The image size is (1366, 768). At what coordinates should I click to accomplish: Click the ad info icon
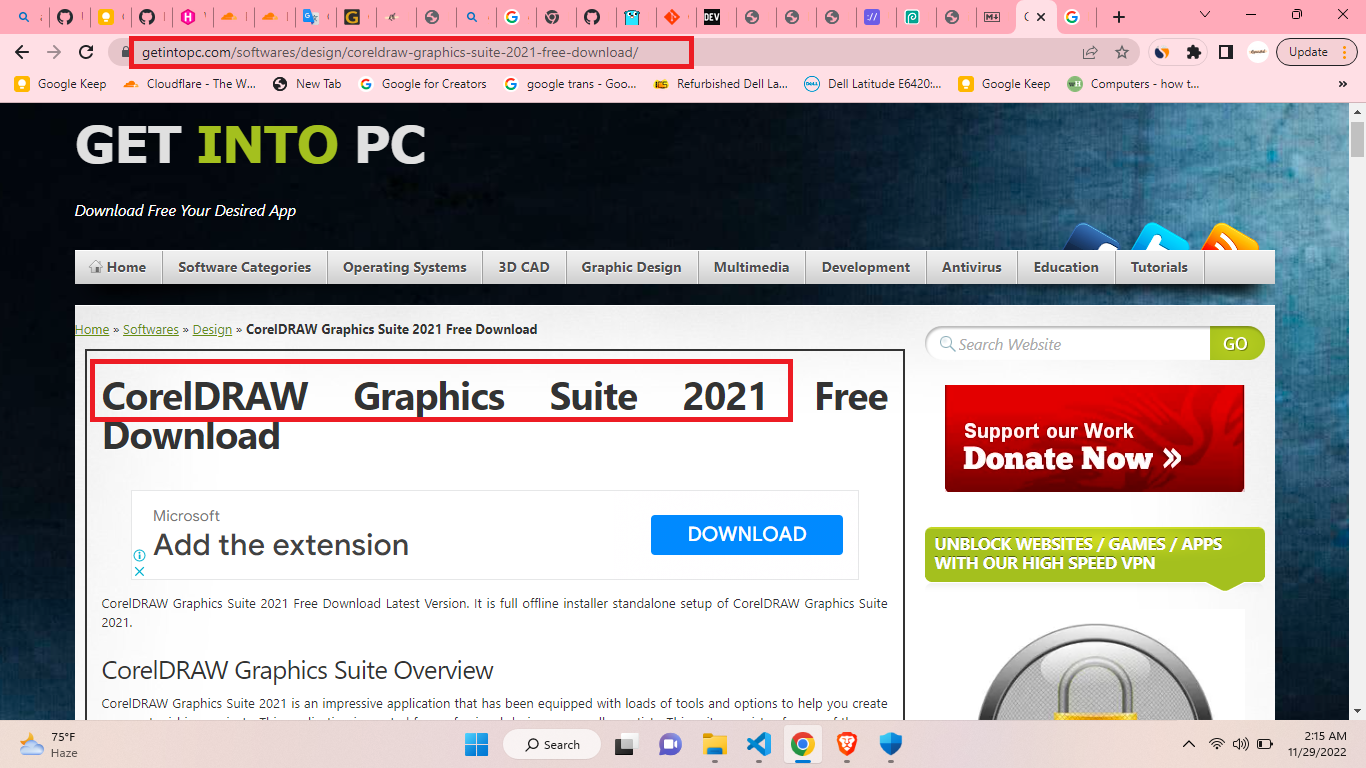[140, 555]
